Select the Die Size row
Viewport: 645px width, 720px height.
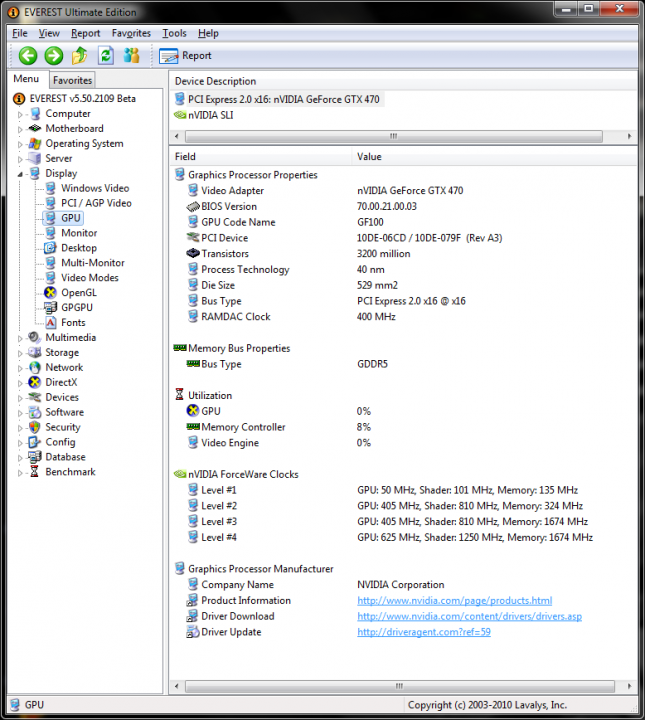click(403, 285)
